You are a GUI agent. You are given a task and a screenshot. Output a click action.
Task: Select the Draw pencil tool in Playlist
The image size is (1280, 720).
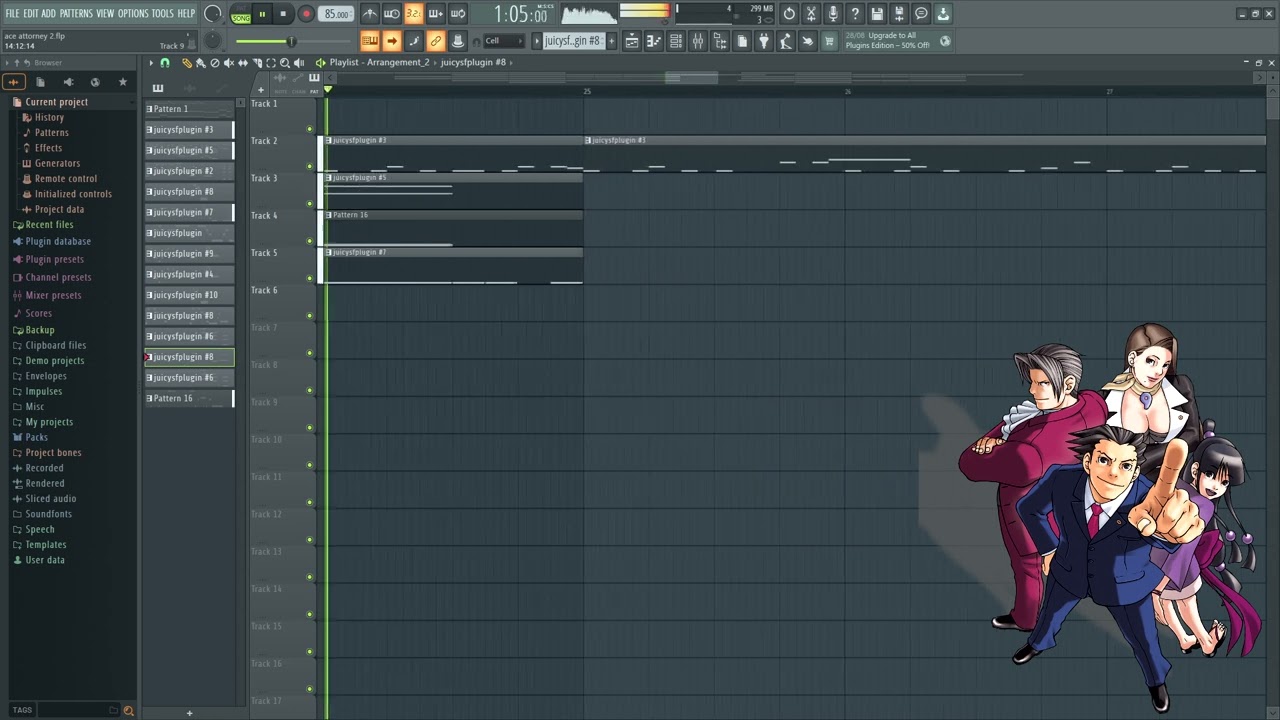coord(187,63)
